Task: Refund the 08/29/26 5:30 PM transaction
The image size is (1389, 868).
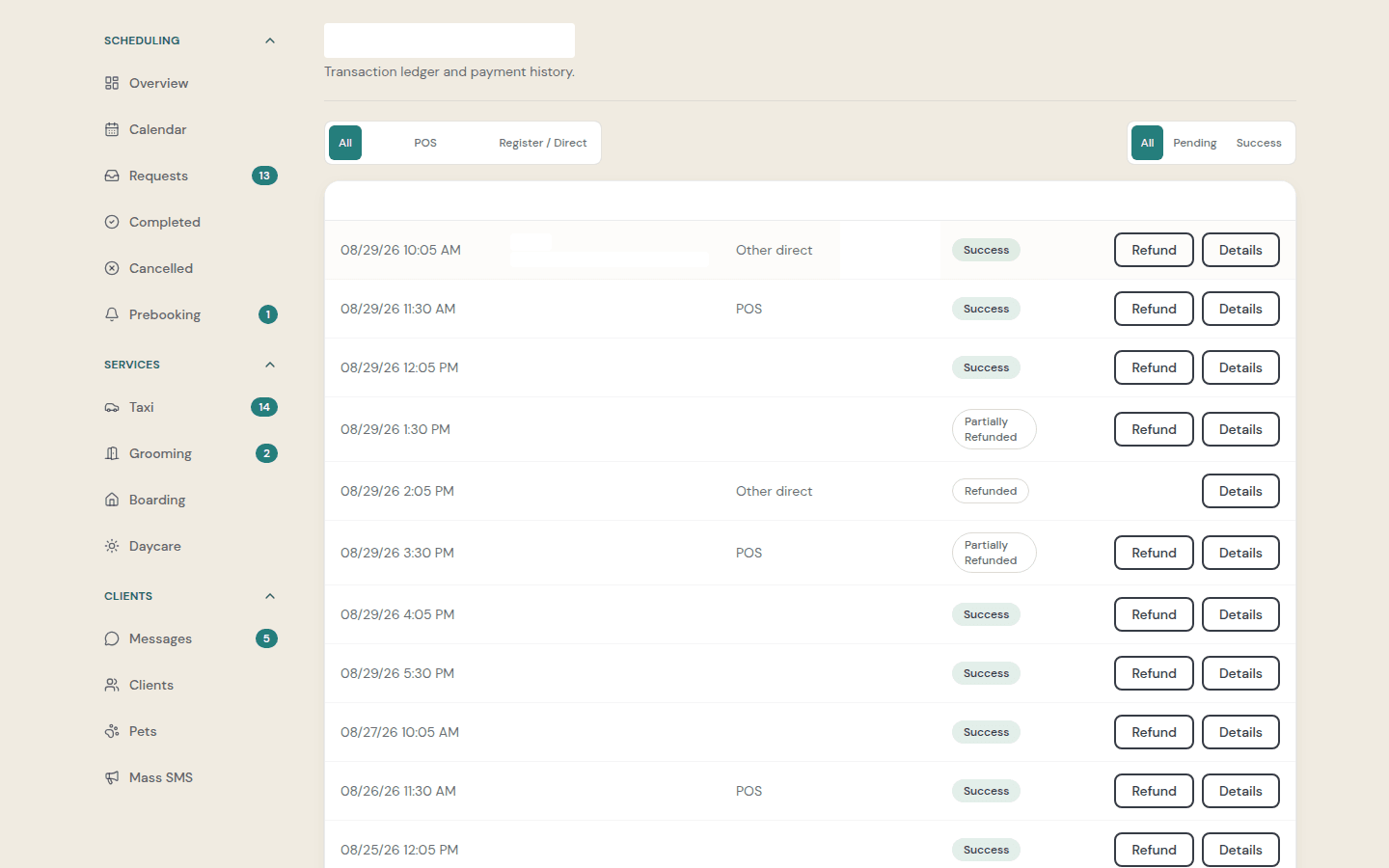Action: click(1154, 673)
